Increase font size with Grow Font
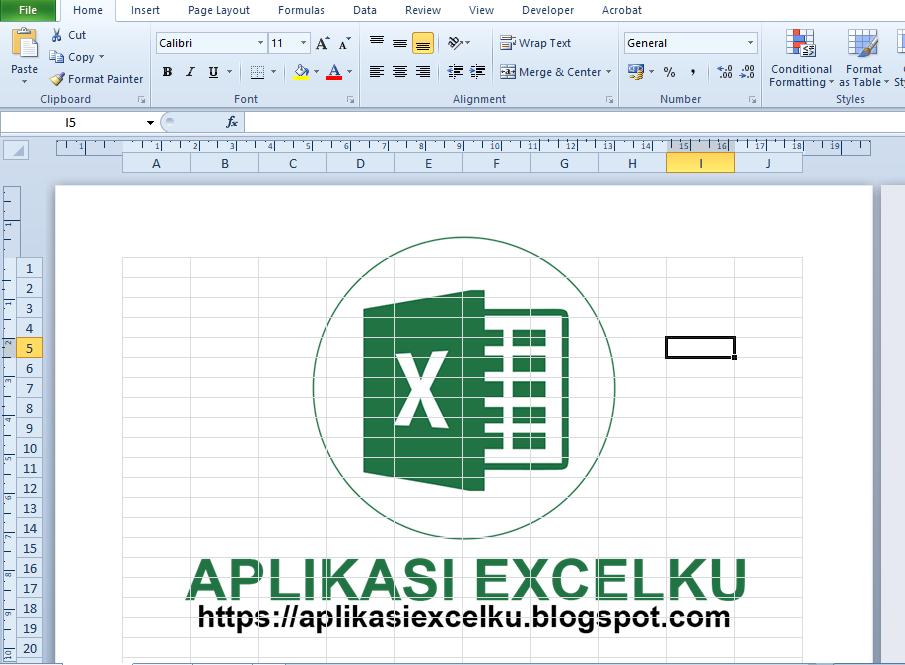The width and height of the screenshot is (905, 665). point(322,43)
